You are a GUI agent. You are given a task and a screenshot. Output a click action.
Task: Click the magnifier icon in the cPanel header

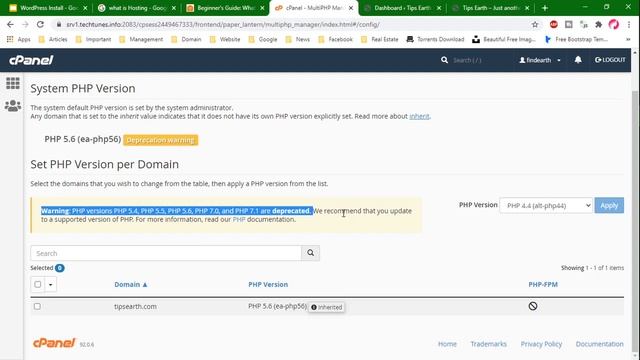(444, 60)
